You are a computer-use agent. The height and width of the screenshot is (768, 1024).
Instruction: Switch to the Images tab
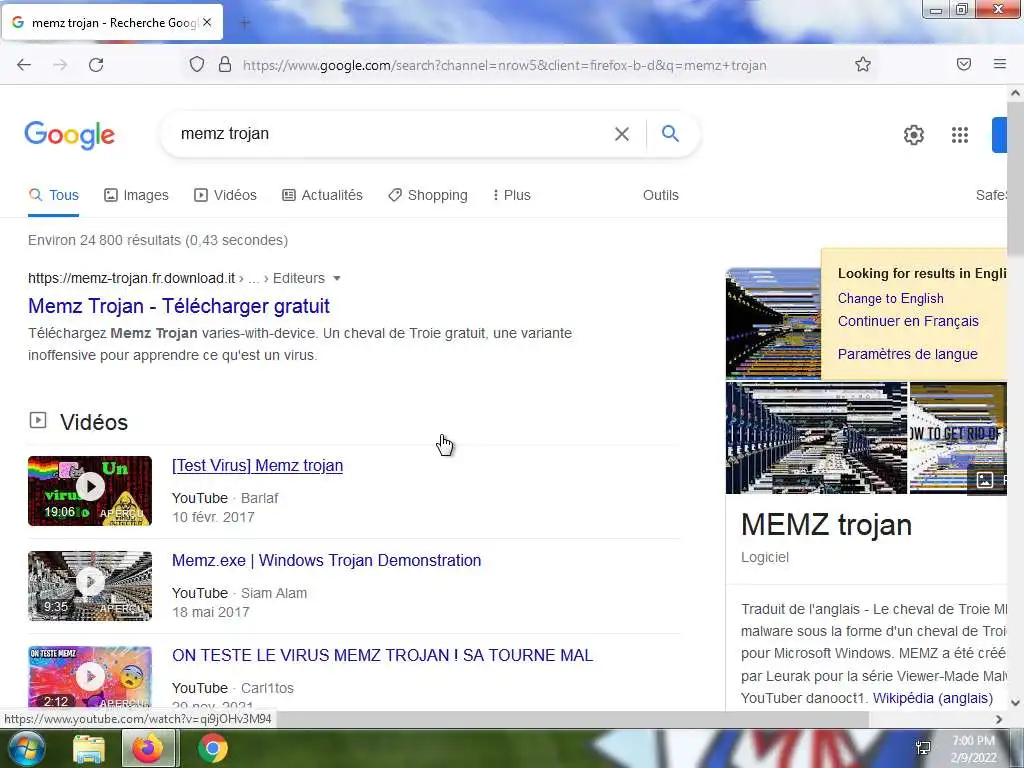[136, 195]
